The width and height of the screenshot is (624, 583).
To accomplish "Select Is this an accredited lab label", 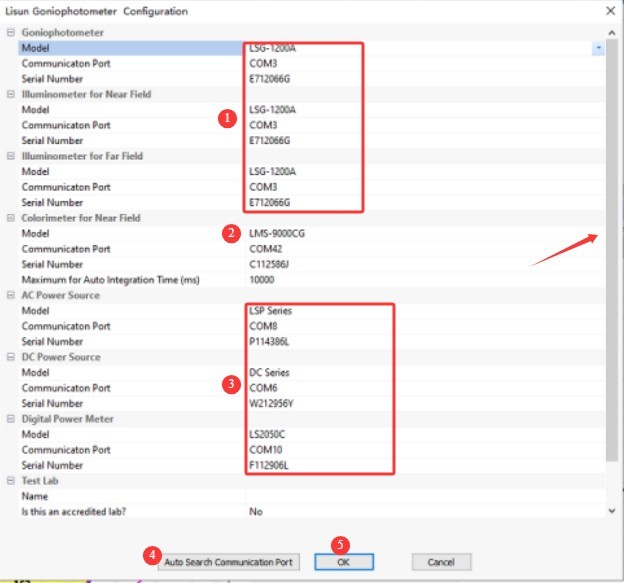I will coord(74,512).
